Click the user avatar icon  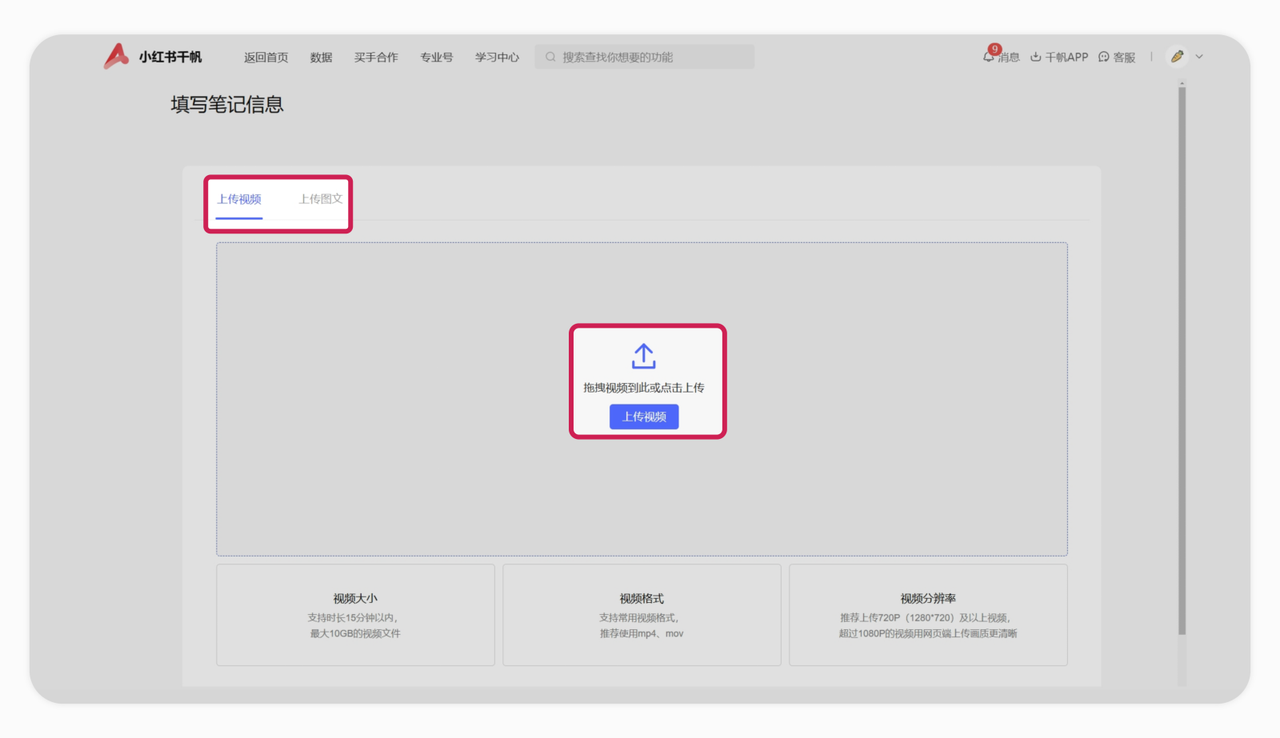click(1177, 57)
